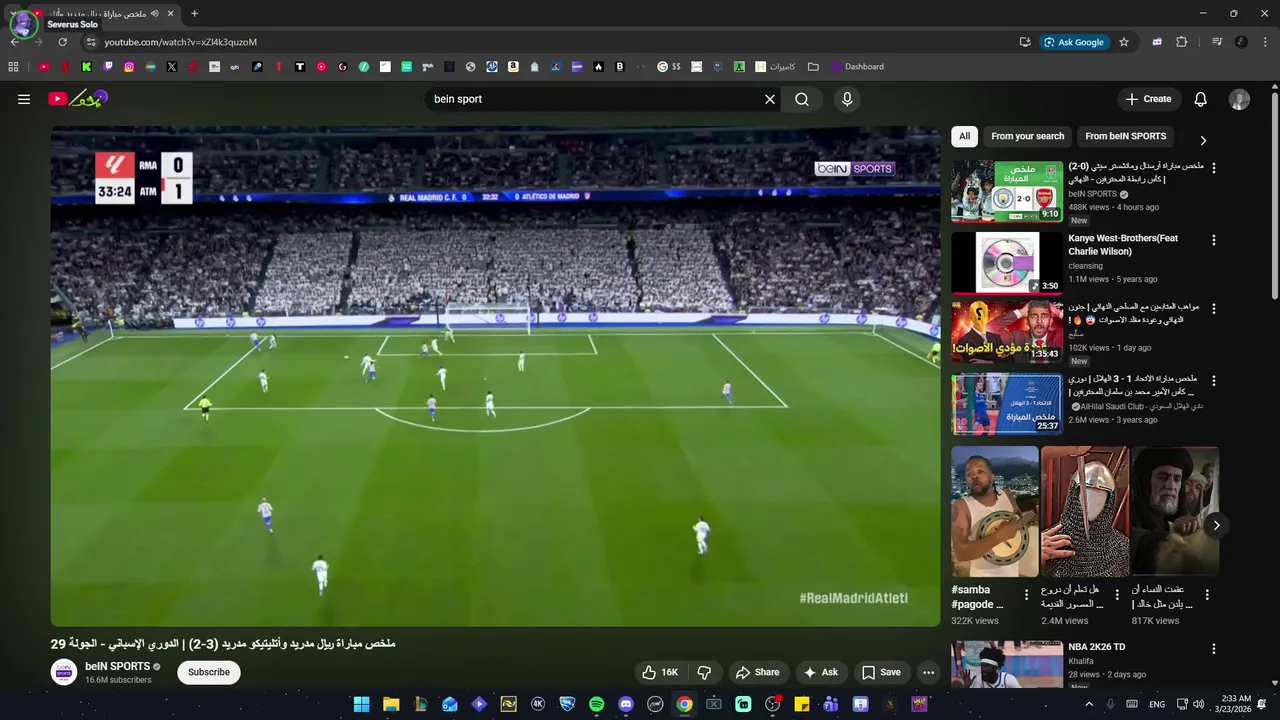Image resolution: width=1280 pixels, height=720 pixels.
Task: Dislike the video
Action: tap(704, 672)
